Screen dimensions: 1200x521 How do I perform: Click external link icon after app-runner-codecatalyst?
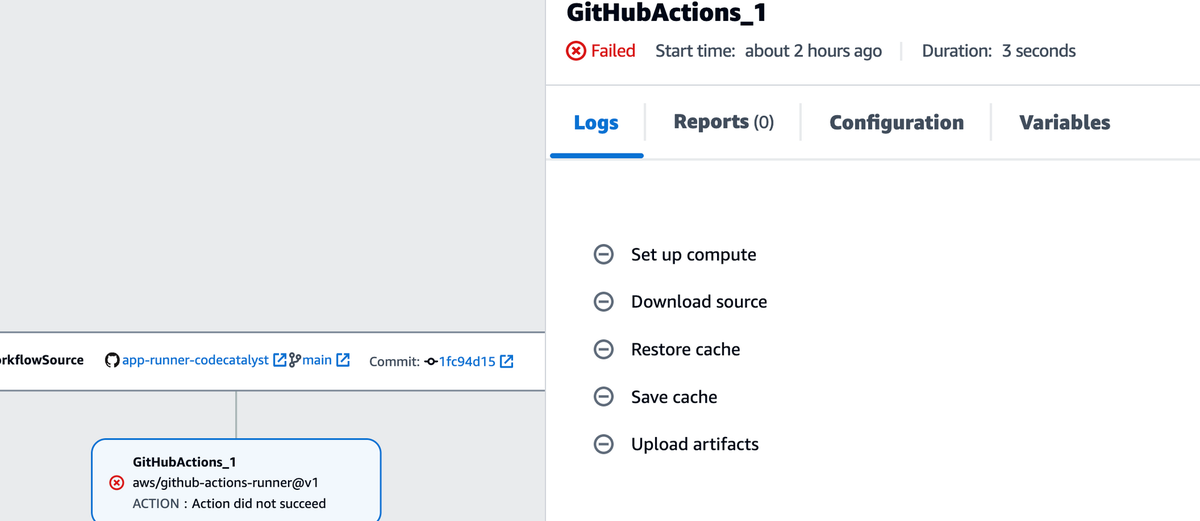pyautogui.click(x=280, y=360)
